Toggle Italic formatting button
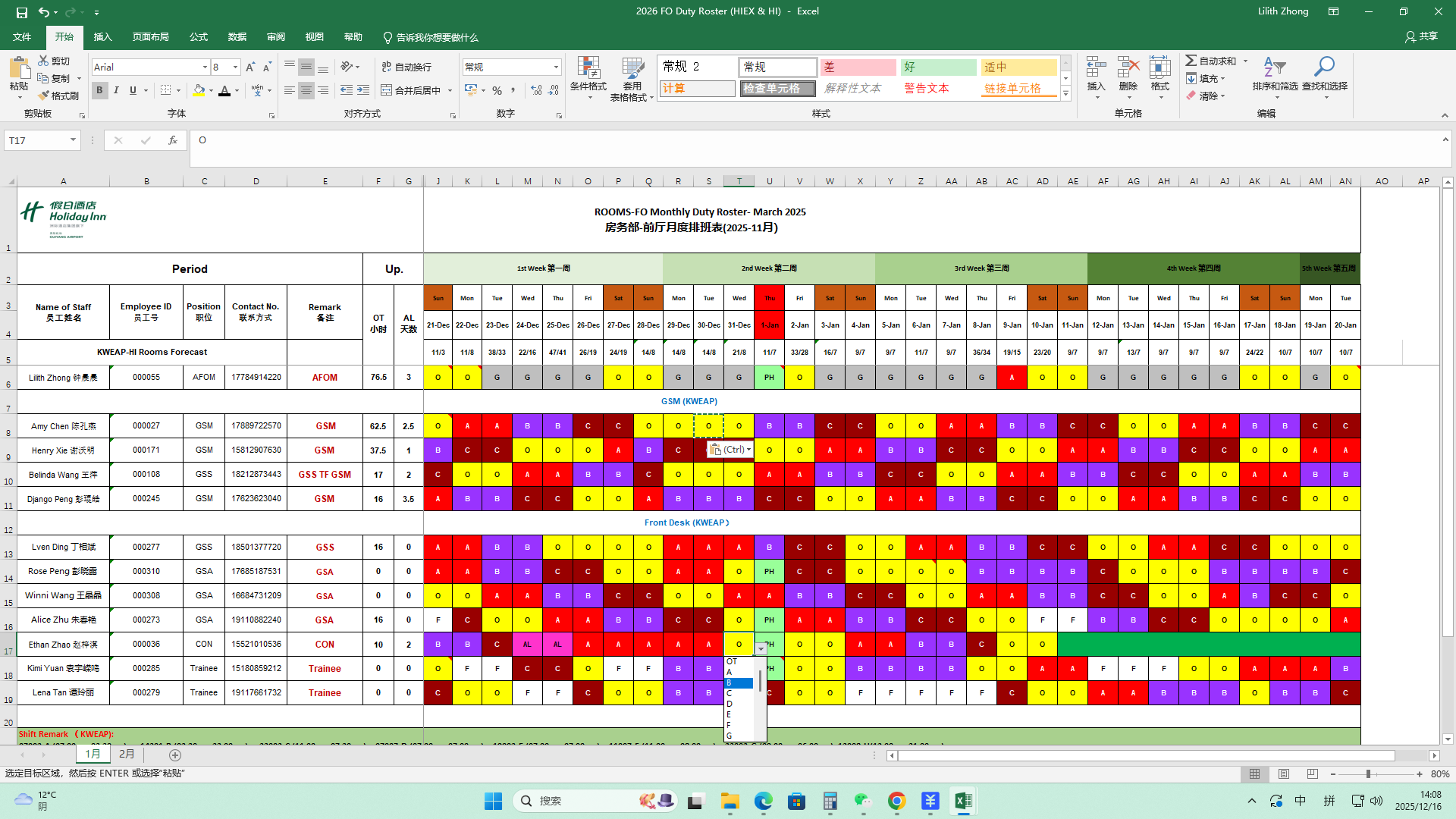 [116, 90]
